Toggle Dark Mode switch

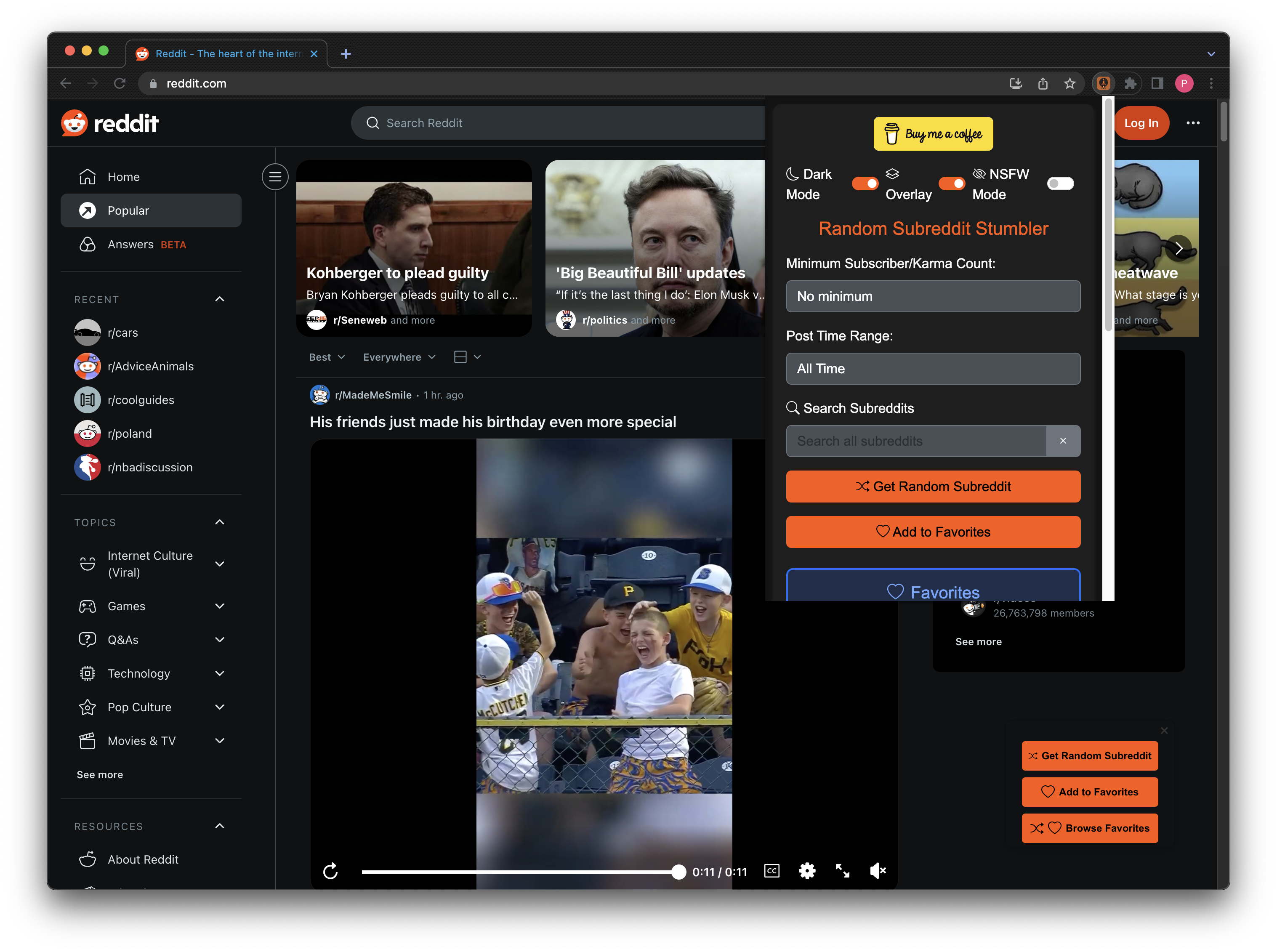click(865, 183)
